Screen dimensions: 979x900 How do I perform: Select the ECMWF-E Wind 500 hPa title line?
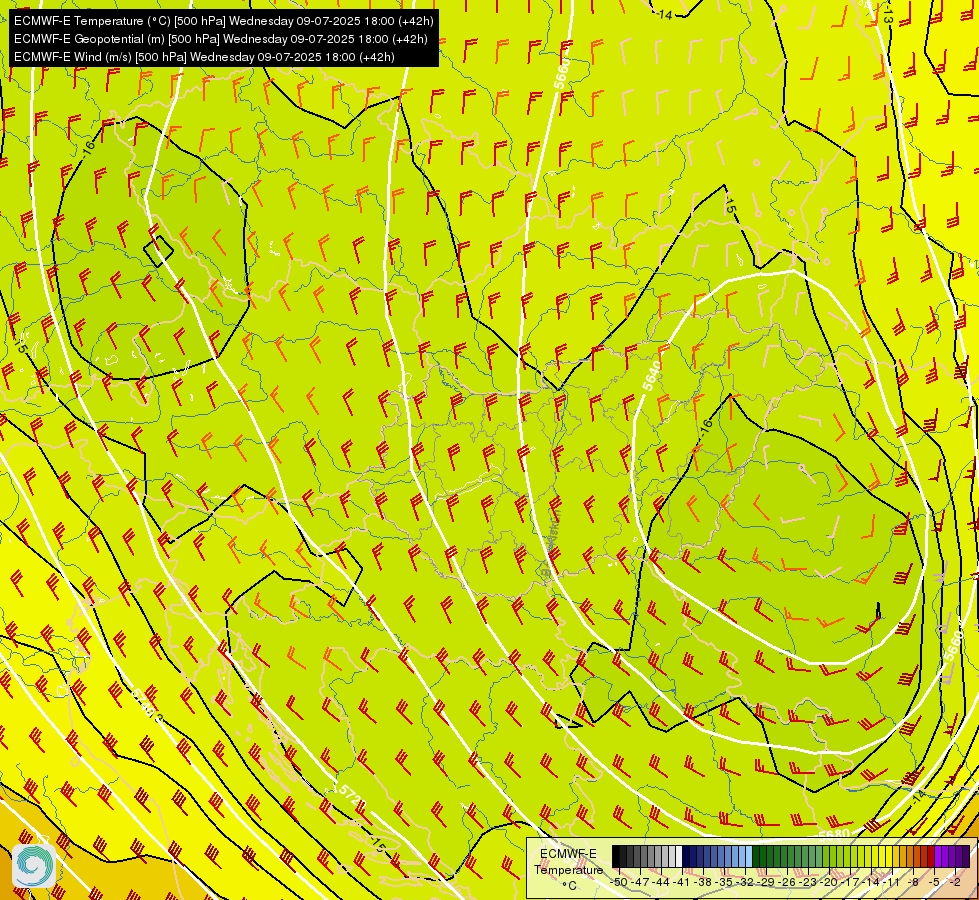[x=204, y=57]
